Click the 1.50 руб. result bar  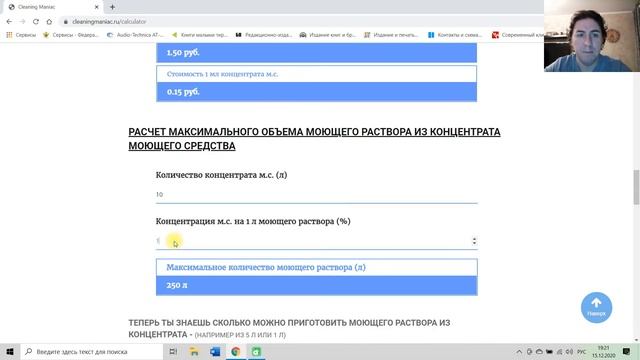pos(316,53)
